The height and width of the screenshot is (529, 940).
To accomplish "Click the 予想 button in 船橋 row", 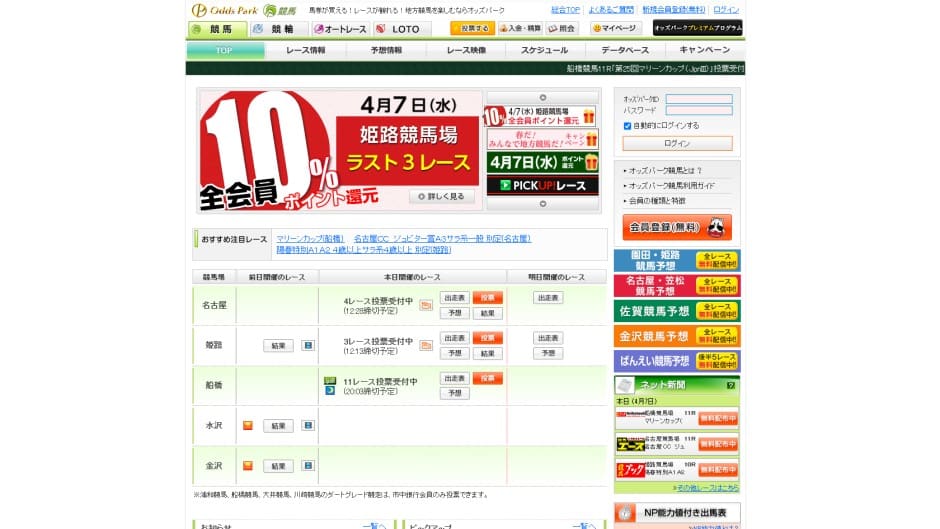I will pyautogui.click(x=454, y=393).
